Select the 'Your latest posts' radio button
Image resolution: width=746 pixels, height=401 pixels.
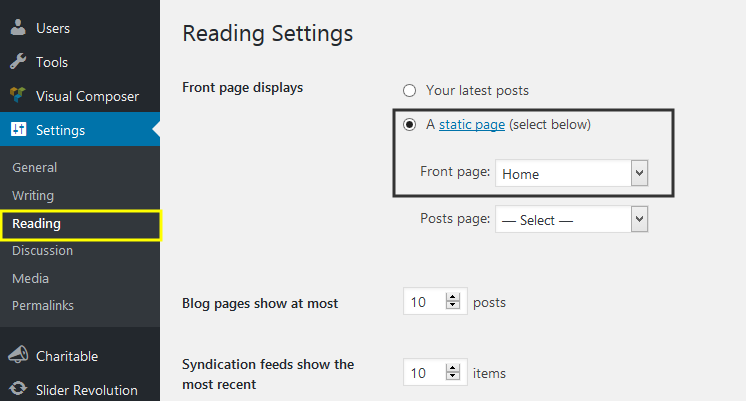point(409,91)
